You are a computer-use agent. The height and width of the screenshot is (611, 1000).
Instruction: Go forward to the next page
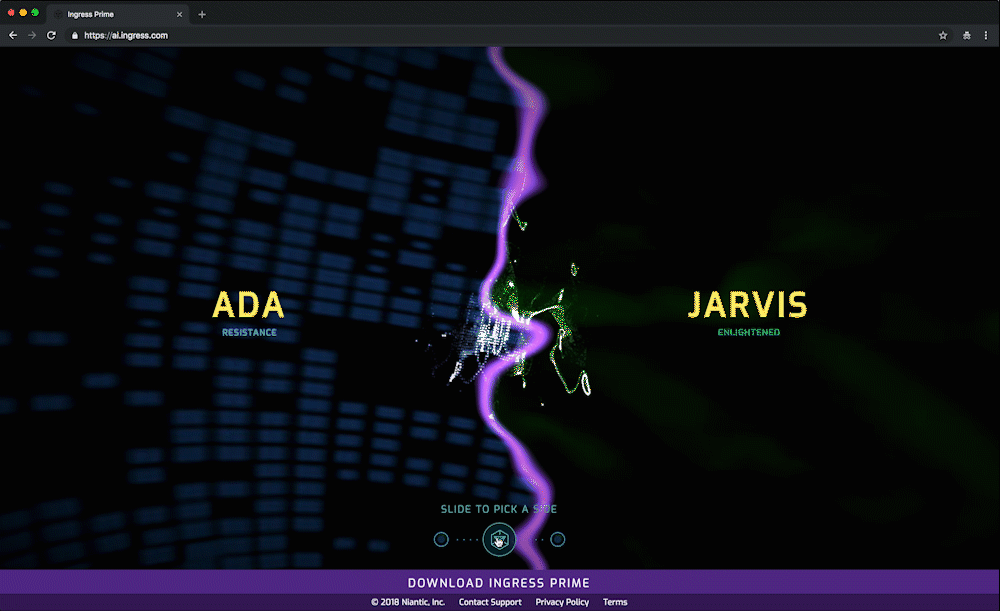32,36
